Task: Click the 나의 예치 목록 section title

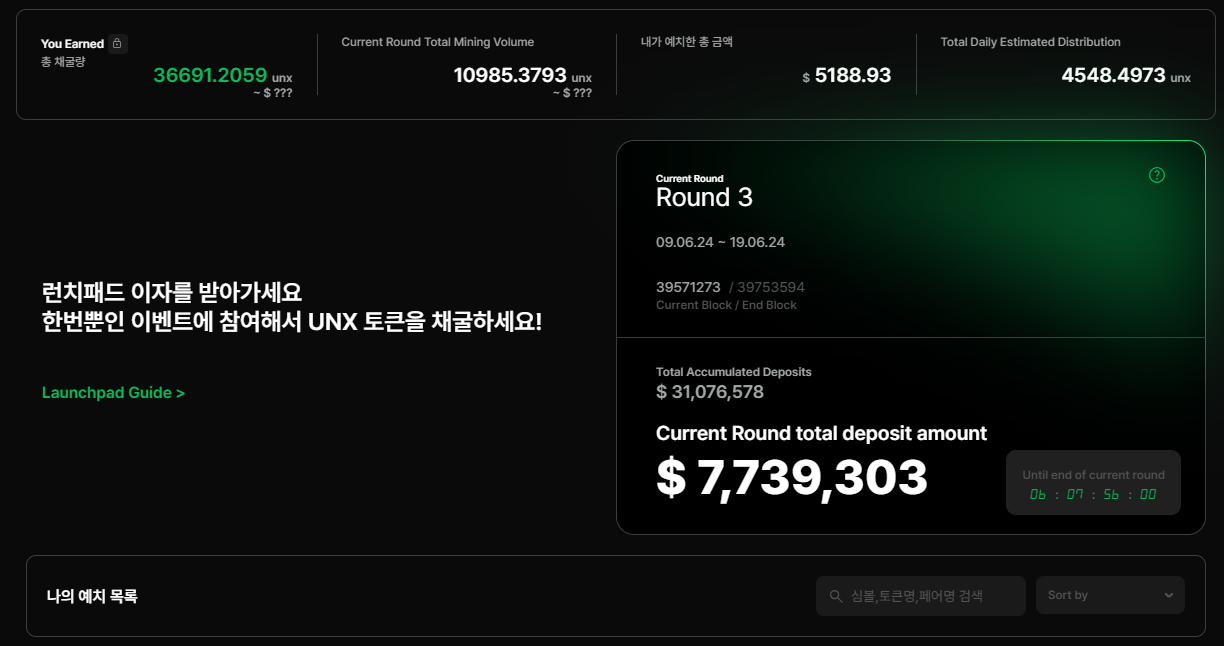Action: 92,596
